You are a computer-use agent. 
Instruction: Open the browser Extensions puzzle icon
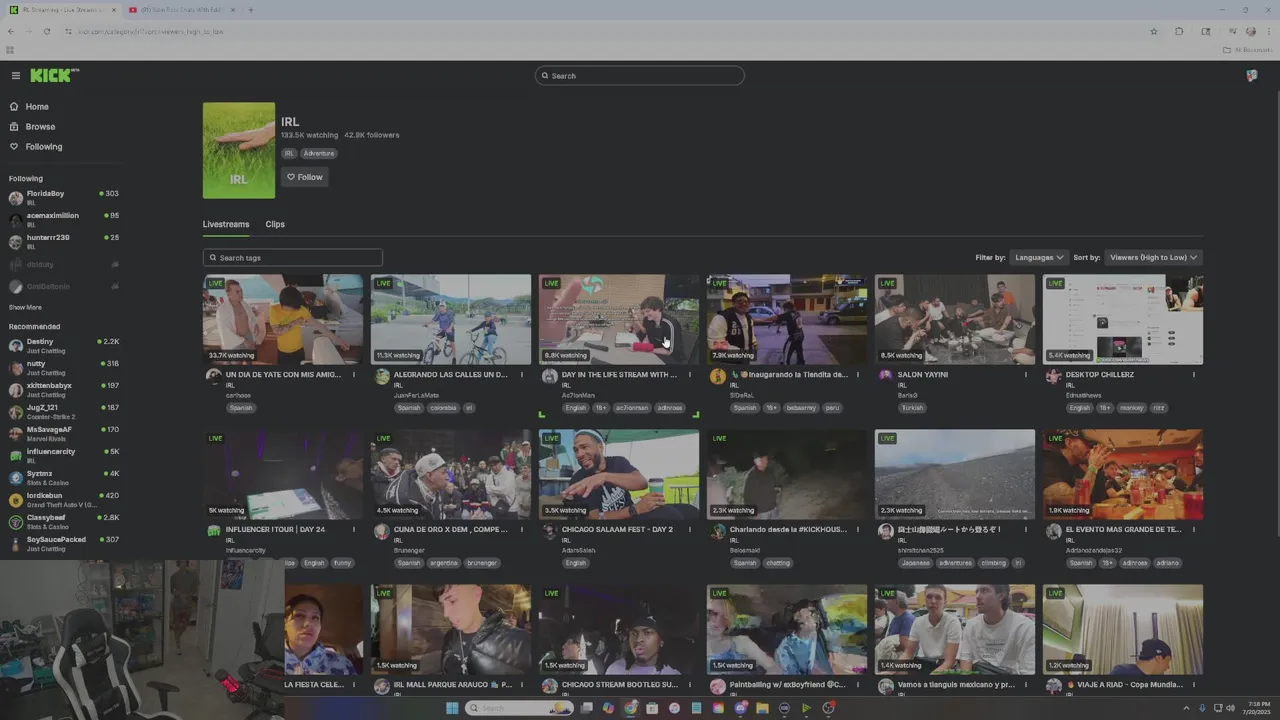1179,31
